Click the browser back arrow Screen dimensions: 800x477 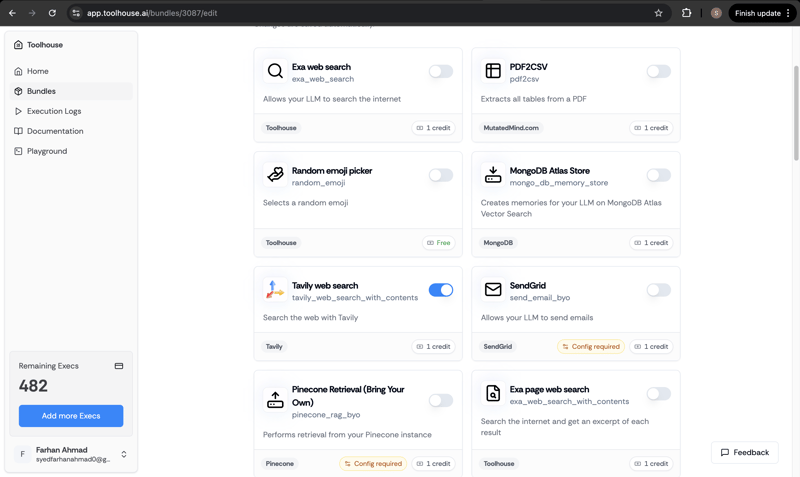click(x=12, y=13)
